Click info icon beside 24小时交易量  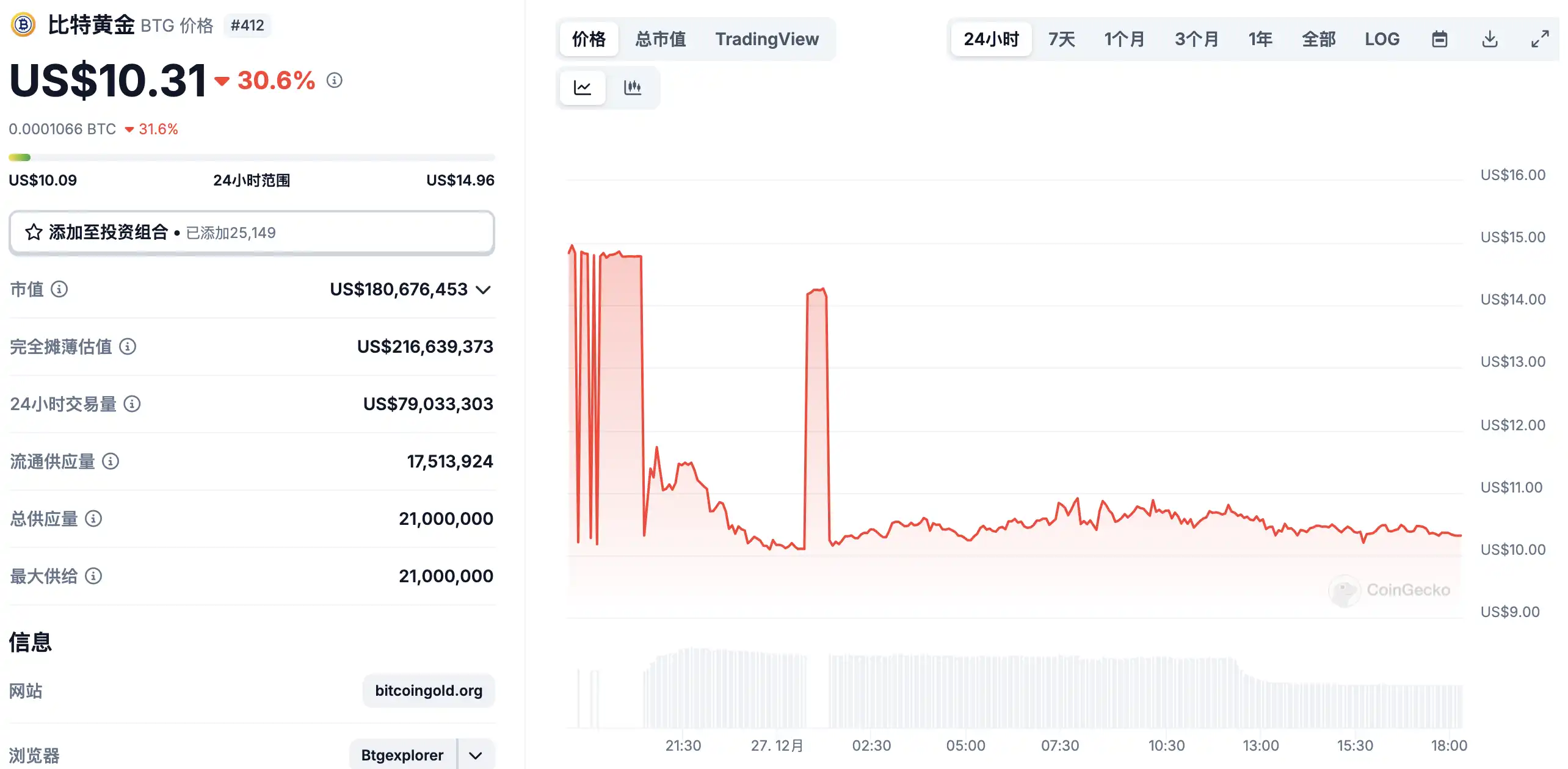[x=132, y=404]
